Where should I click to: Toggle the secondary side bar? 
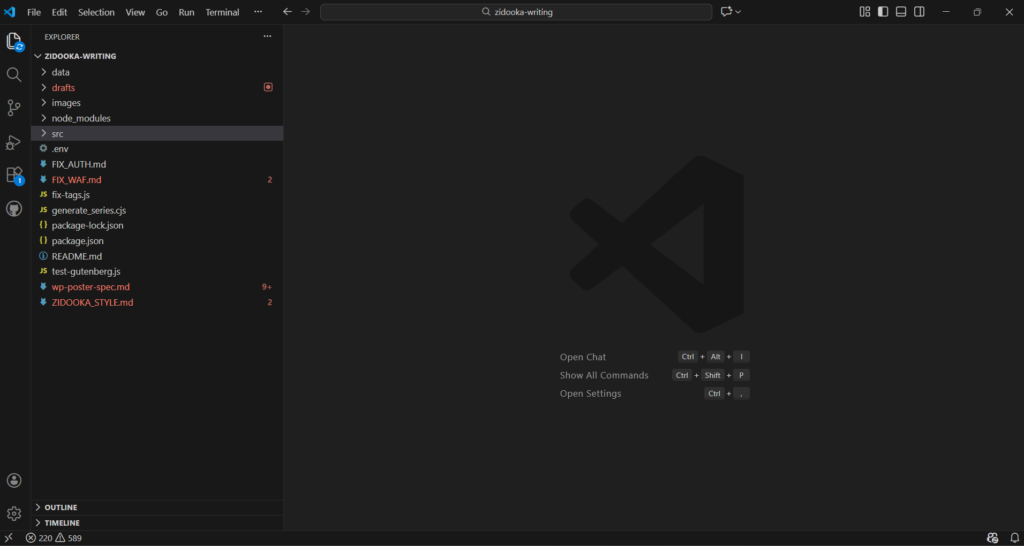click(x=919, y=12)
